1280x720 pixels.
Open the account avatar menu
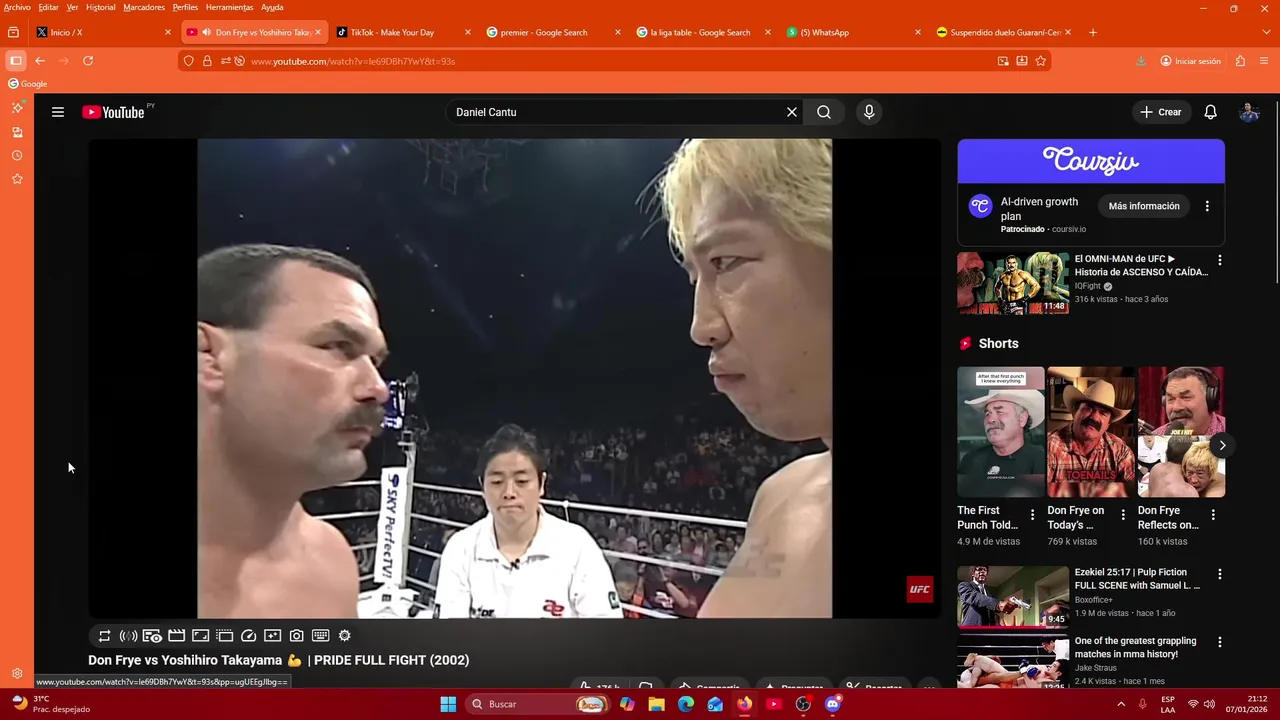1249,112
